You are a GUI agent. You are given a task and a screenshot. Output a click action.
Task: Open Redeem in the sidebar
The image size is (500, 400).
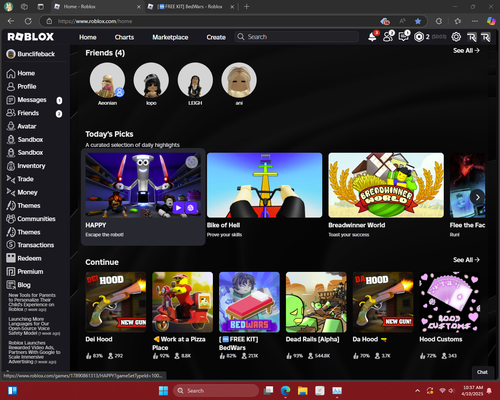[x=24, y=258]
